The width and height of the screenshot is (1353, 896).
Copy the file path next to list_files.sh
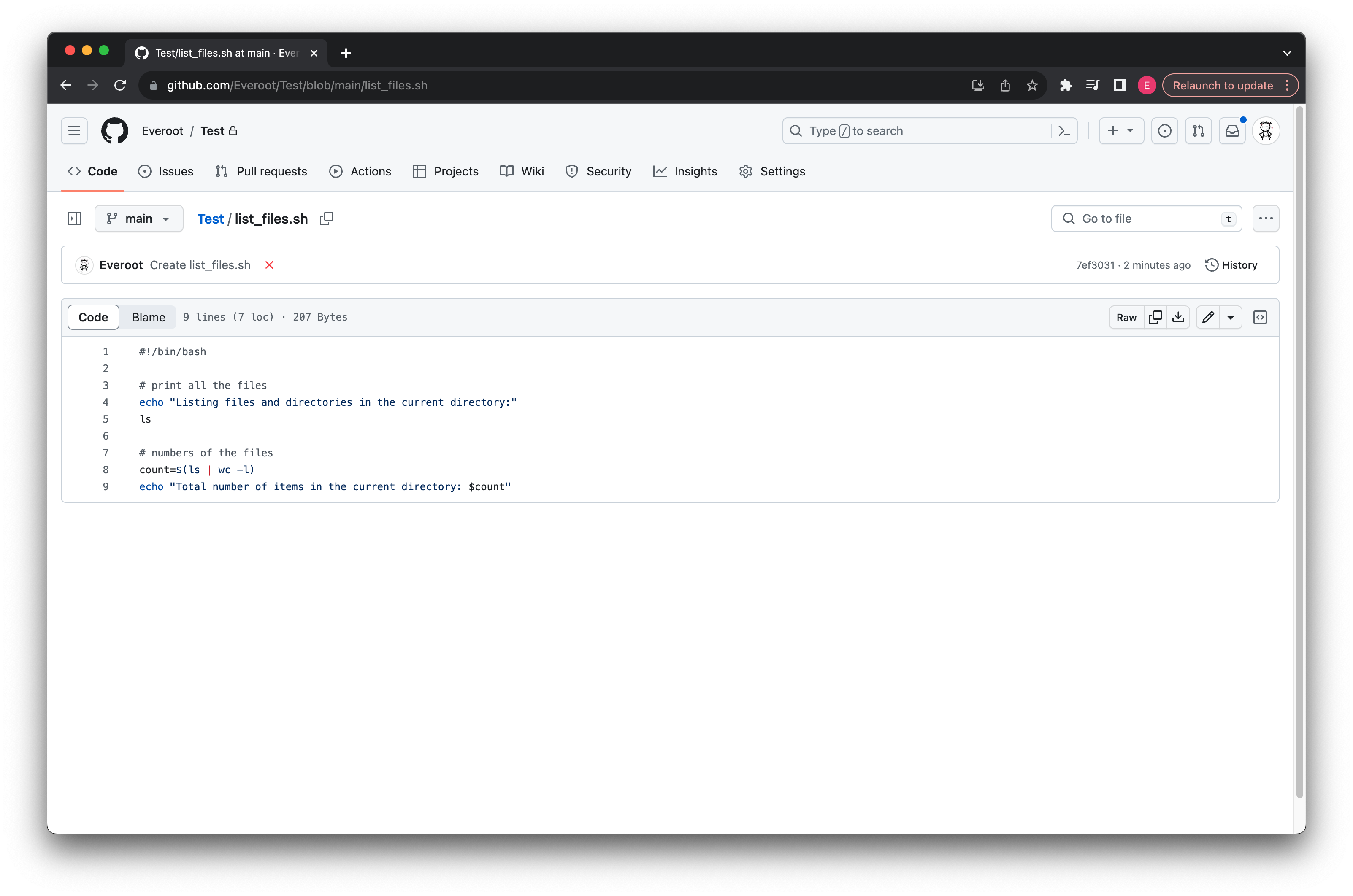[326, 218]
